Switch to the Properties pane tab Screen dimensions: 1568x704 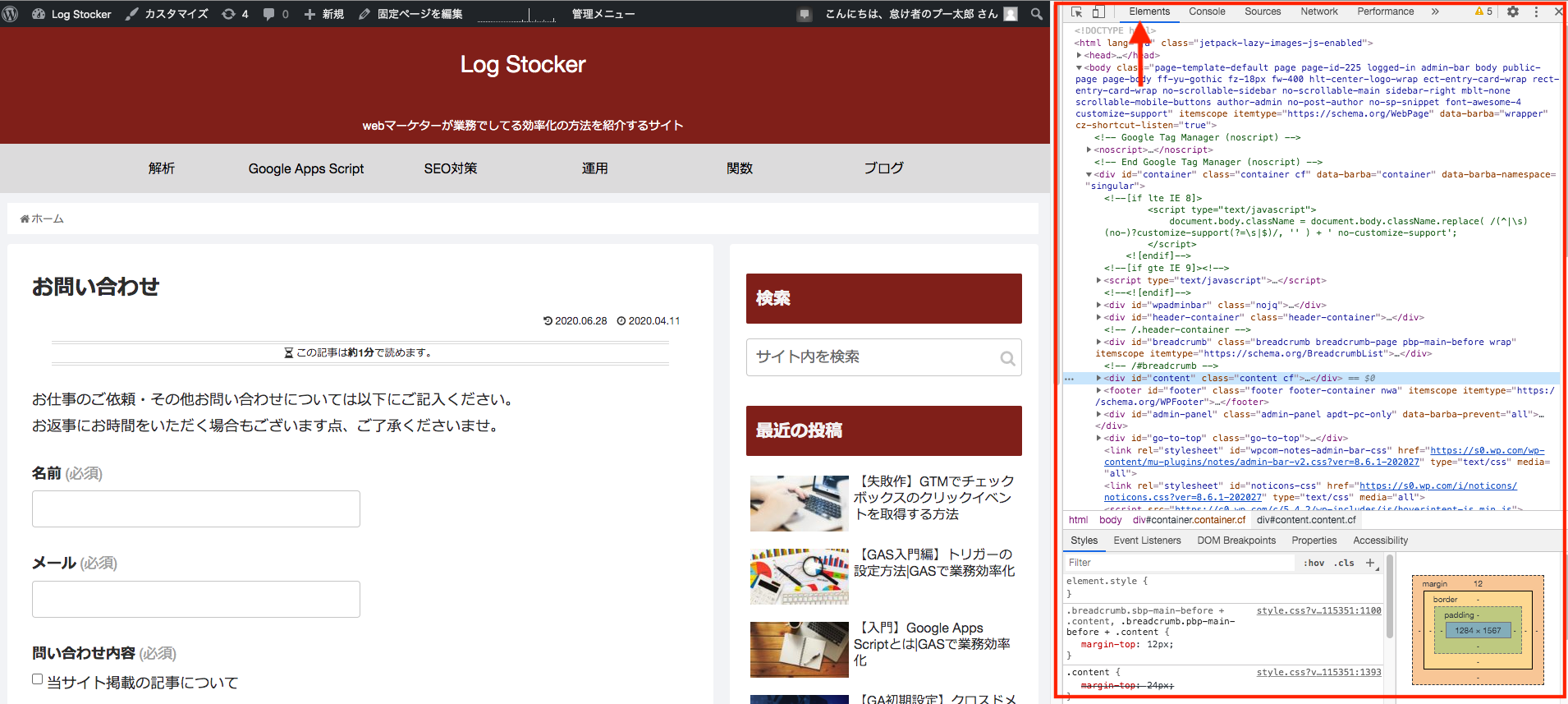pyautogui.click(x=1314, y=541)
